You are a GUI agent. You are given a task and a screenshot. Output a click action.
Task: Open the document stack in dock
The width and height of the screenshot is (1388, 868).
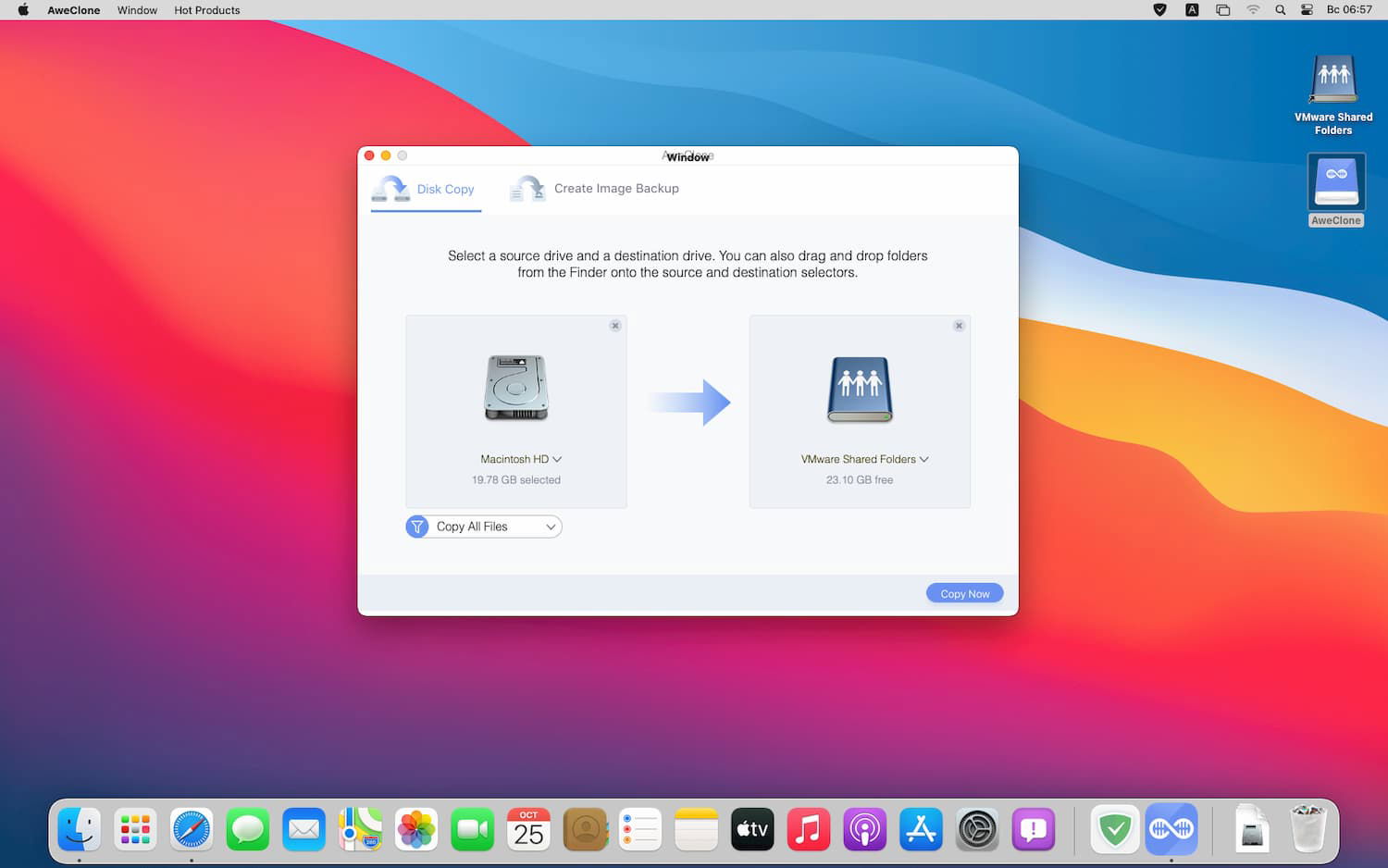1252,829
